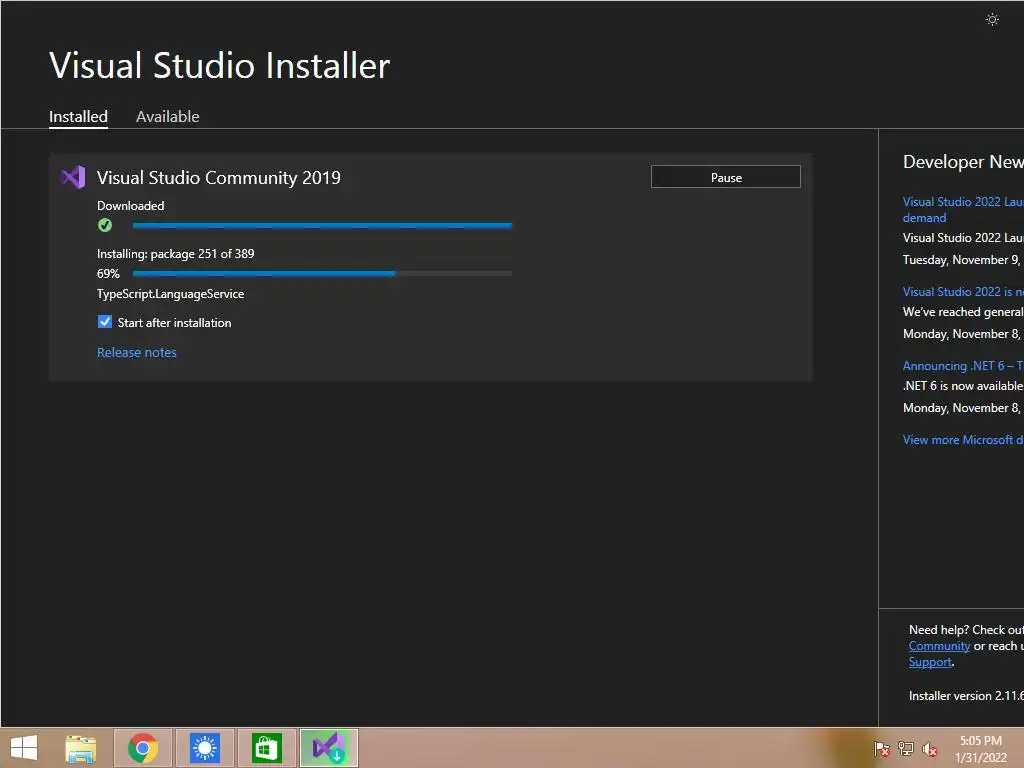Open the 'Visual Studio 2022 is now' news link
The image size is (1024, 768).
963,292
